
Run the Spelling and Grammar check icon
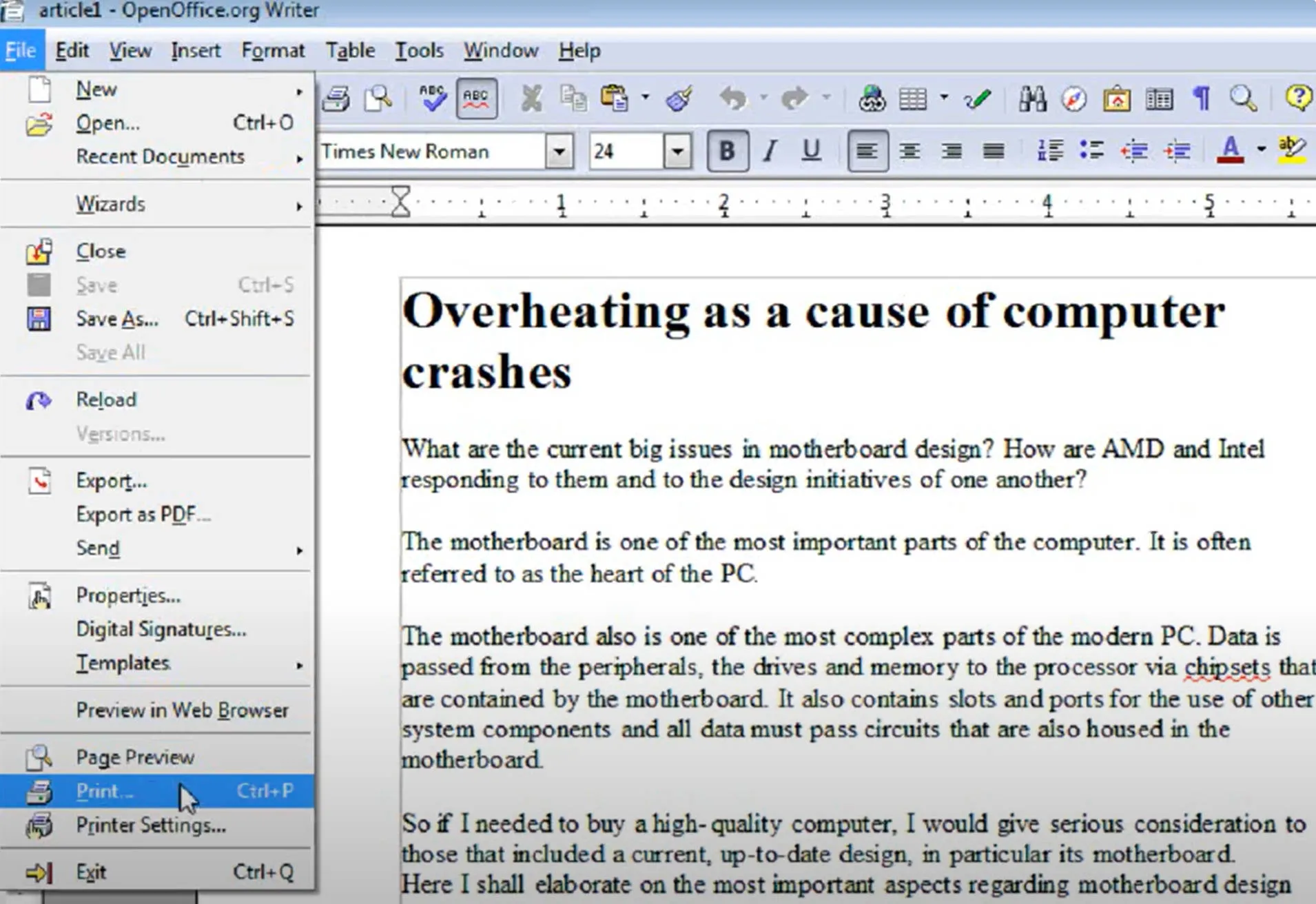[433, 99]
